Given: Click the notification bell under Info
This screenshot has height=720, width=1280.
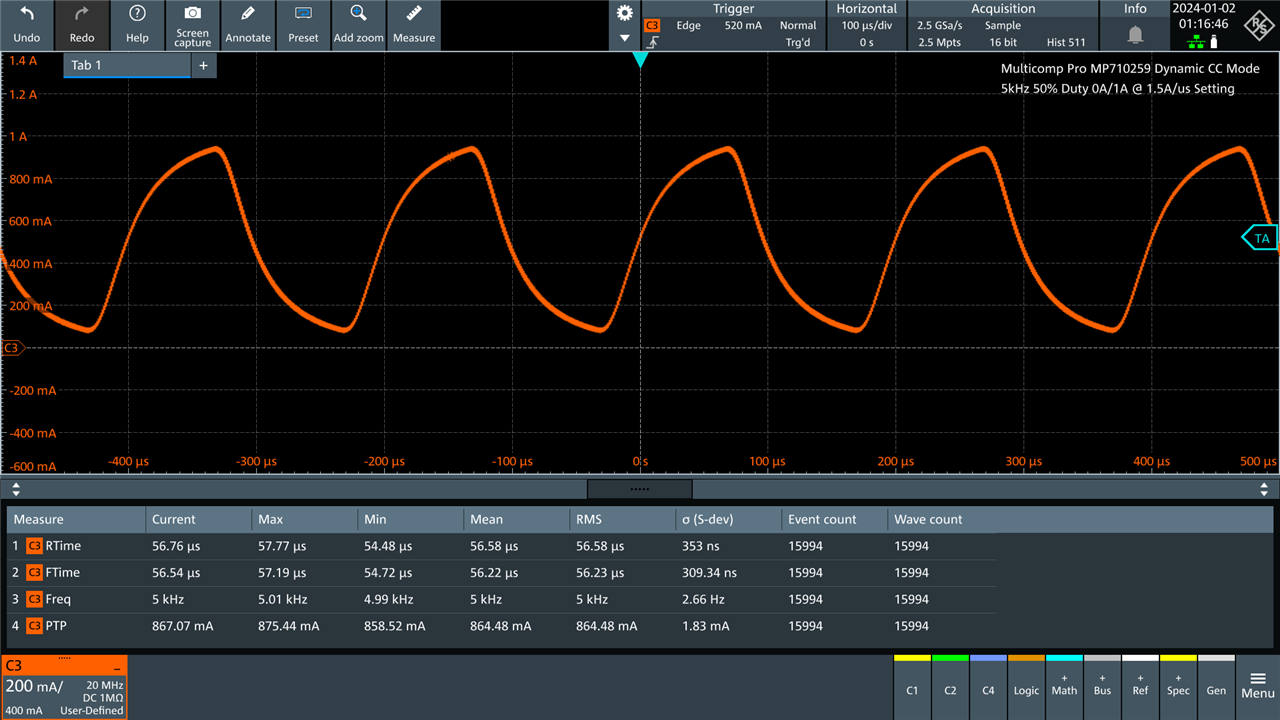Looking at the screenshot, I should [x=1135, y=34].
